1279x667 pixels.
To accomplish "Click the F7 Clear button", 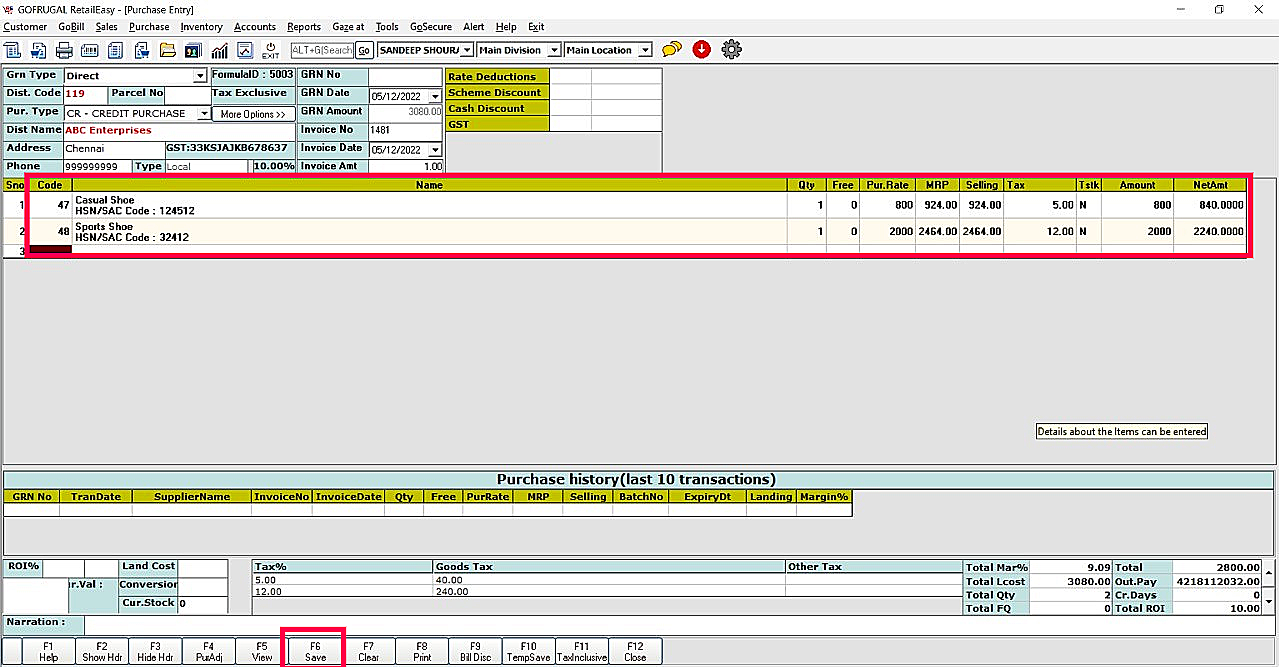I will pos(369,651).
